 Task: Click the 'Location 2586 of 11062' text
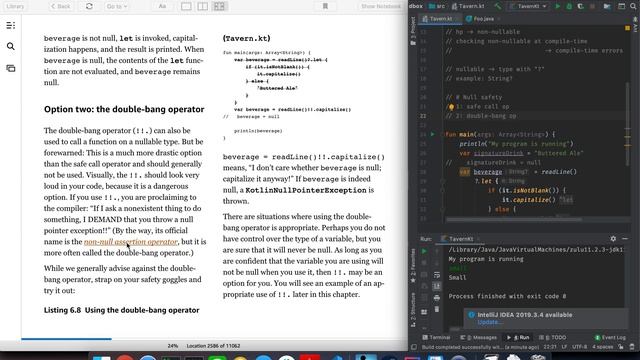coord(213,346)
